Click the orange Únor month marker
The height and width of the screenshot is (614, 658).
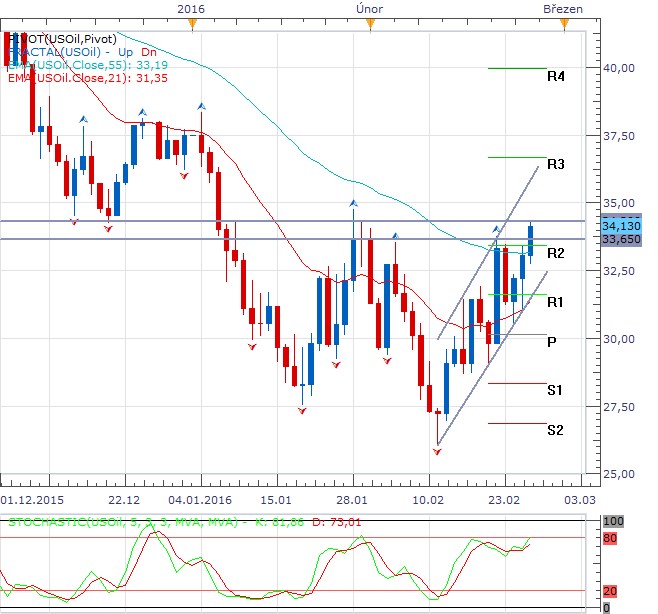pos(370,24)
